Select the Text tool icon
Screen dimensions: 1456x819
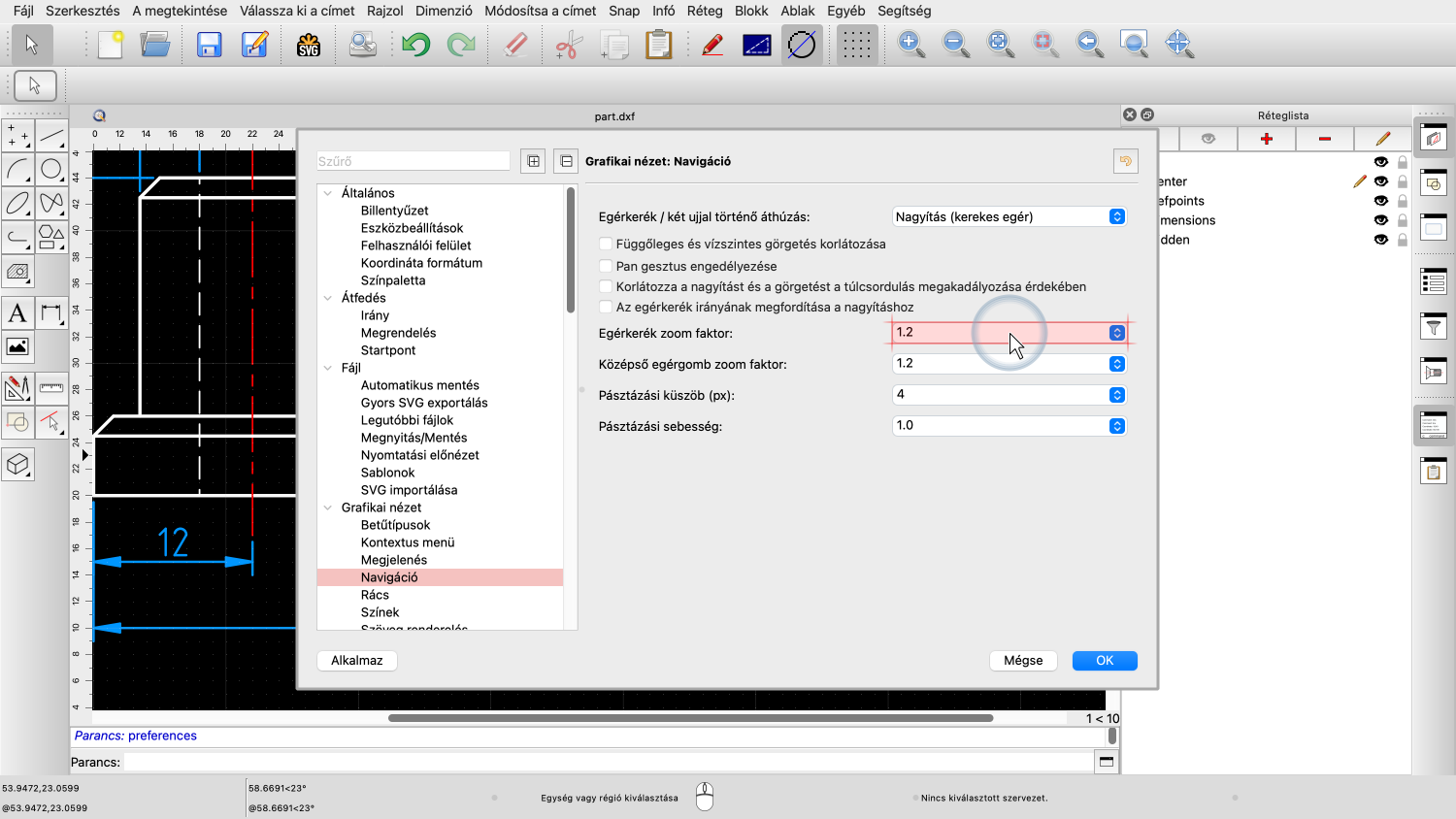coord(17,313)
